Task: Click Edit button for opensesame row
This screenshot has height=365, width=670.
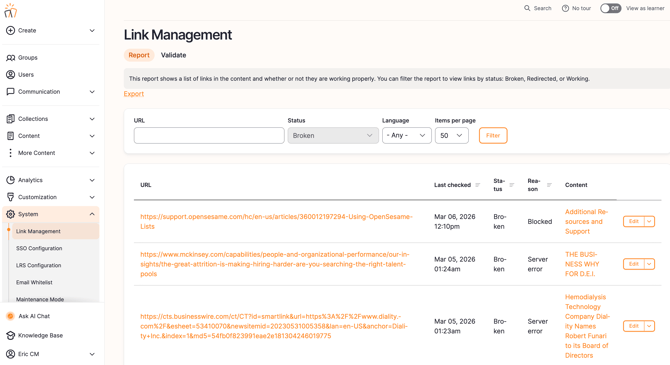Action: [634, 221]
